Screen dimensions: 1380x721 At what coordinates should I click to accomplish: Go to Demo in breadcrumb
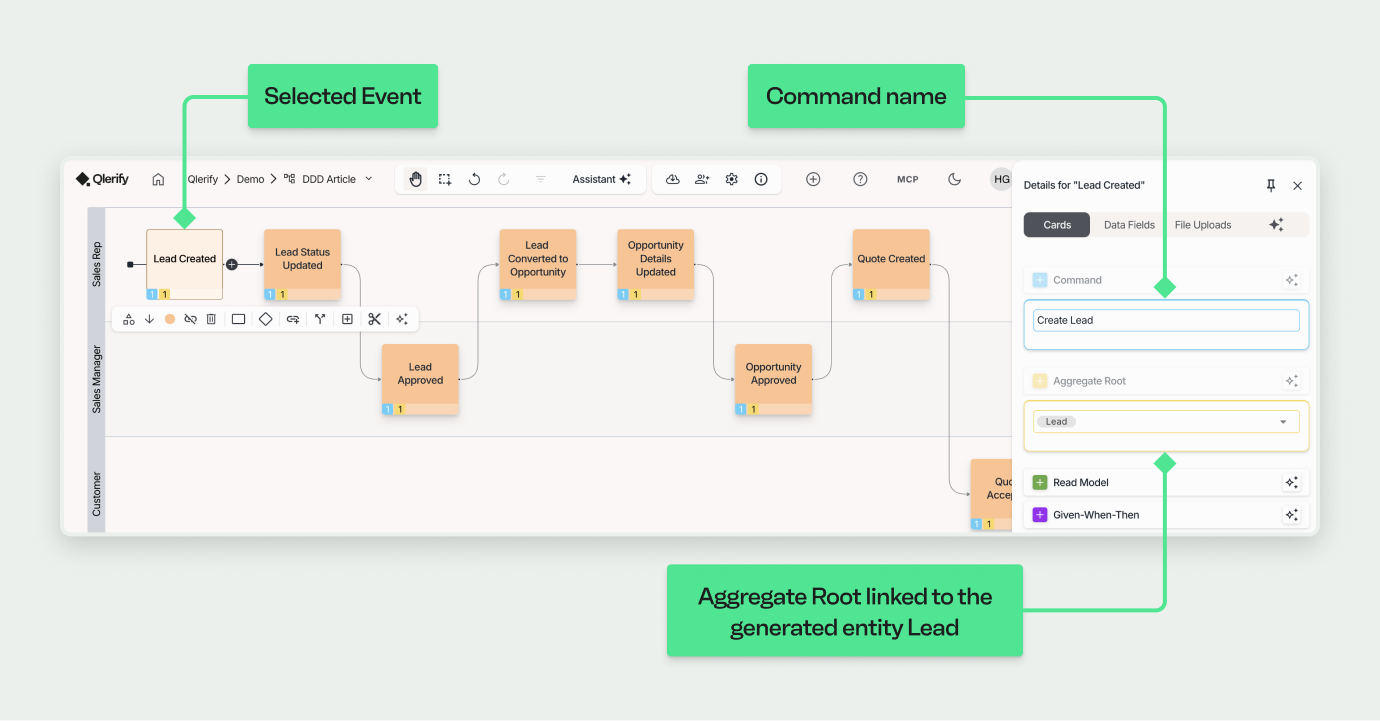[x=250, y=179]
